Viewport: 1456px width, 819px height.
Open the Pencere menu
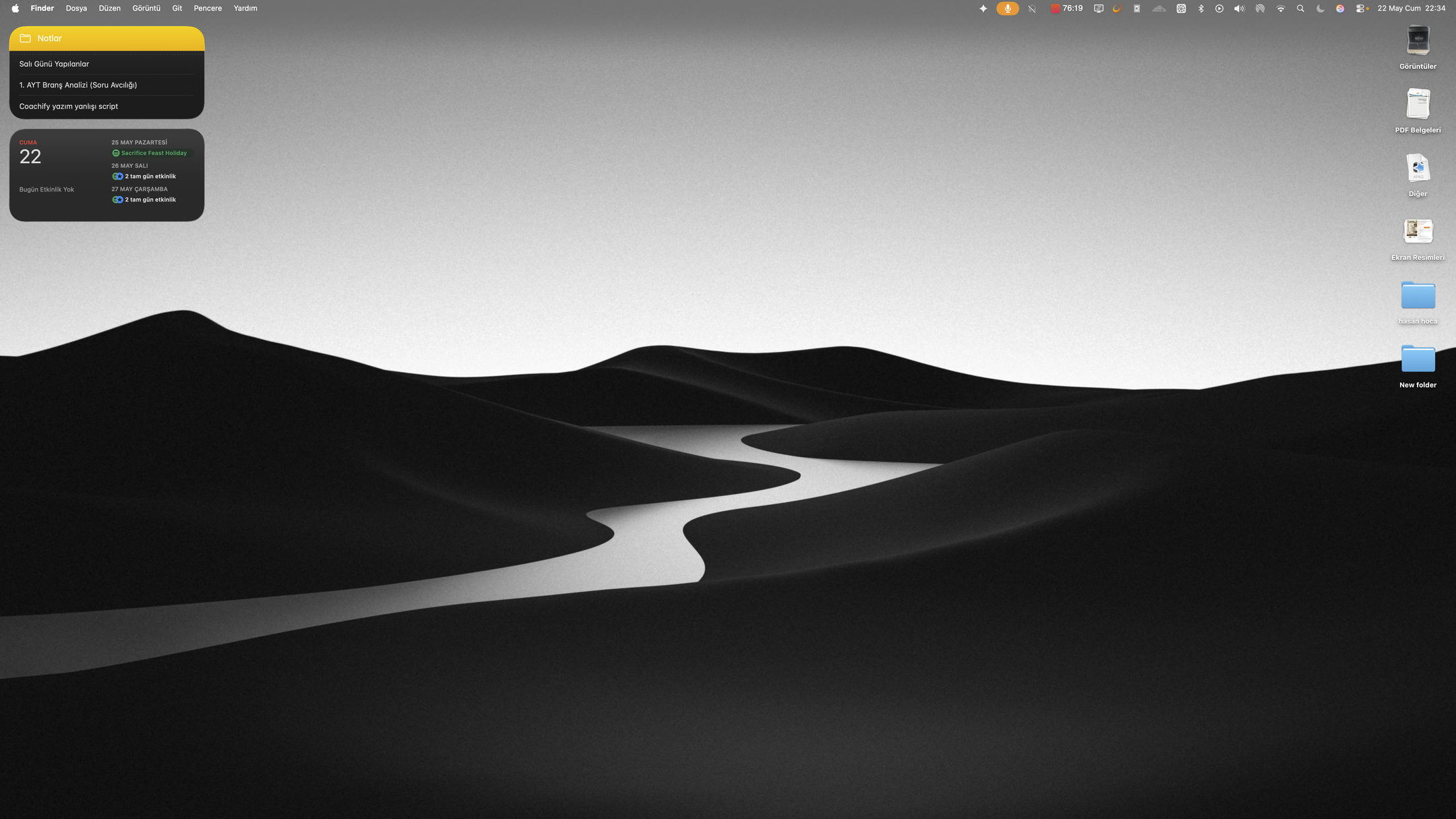(x=208, y=8)
